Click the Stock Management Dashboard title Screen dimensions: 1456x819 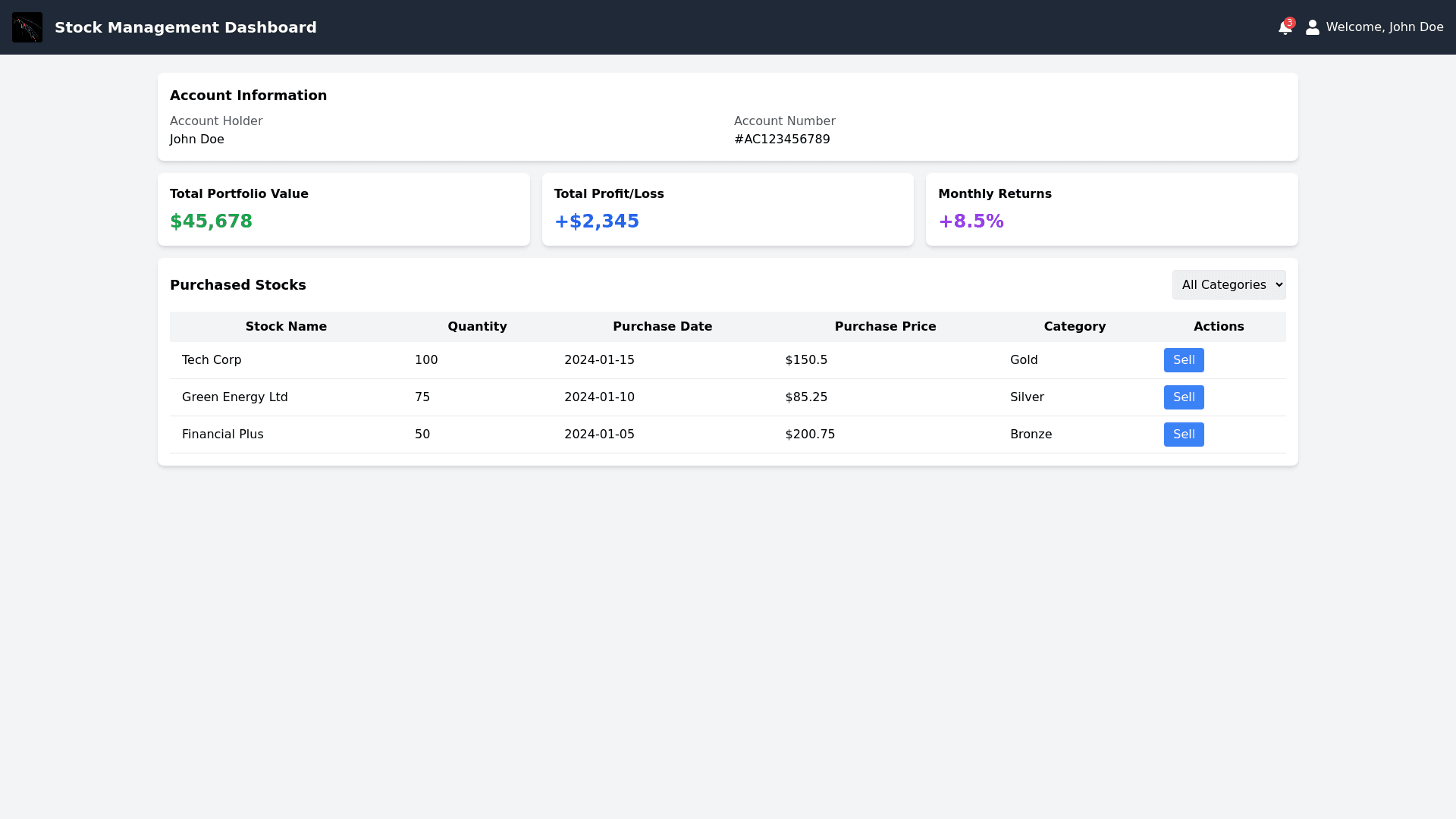(x=186, y=27)
